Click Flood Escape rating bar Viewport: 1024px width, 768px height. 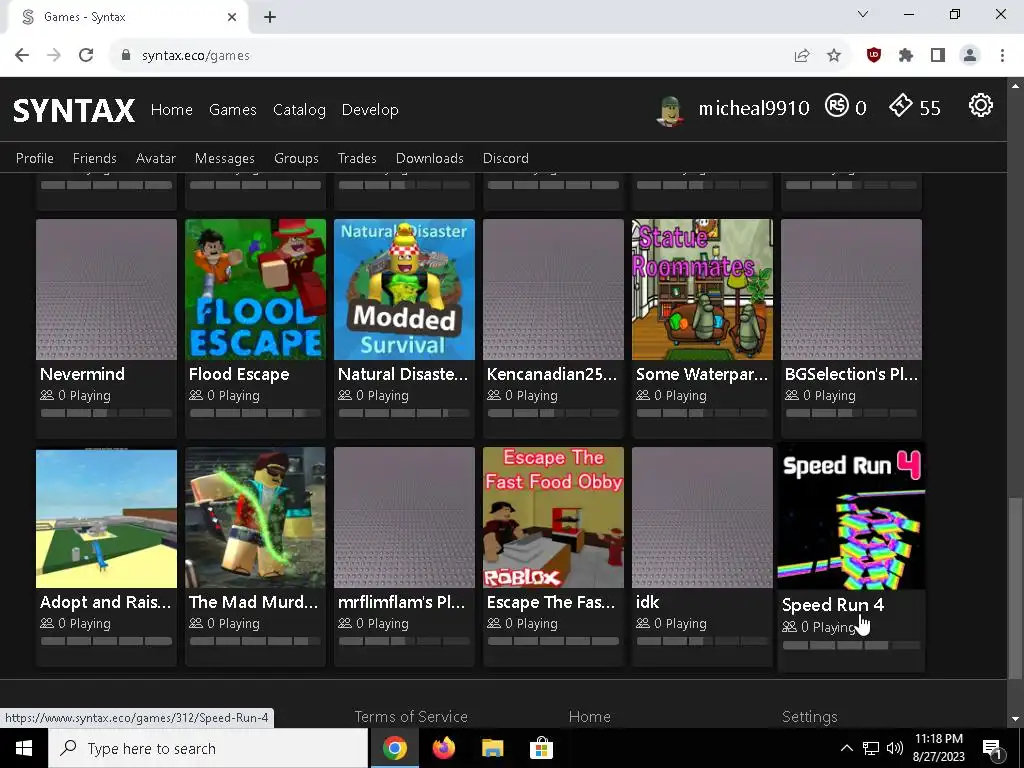click(x=255, y=413)
